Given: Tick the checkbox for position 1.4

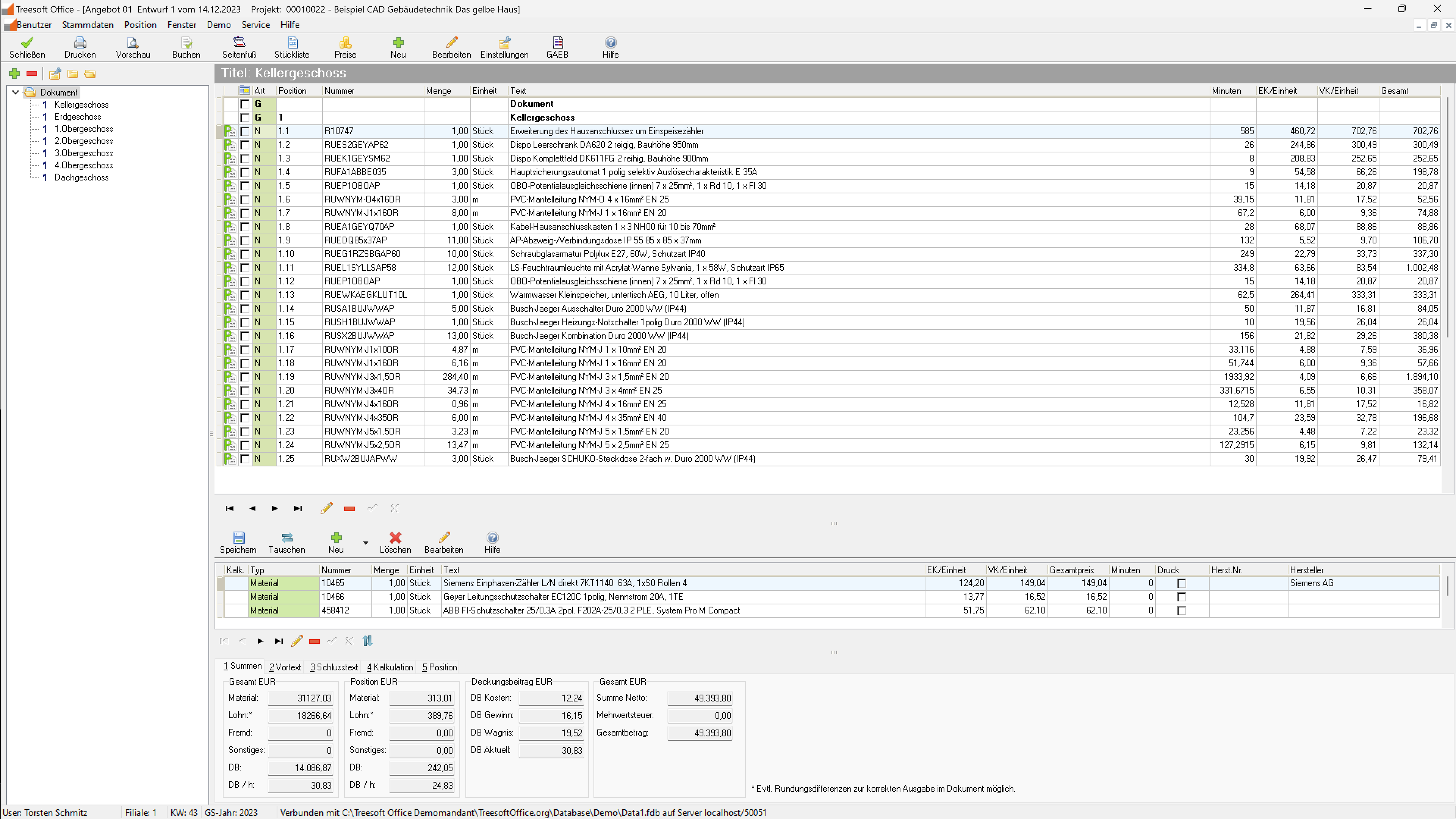Looking at the screenshot, I should coord(245,172).
